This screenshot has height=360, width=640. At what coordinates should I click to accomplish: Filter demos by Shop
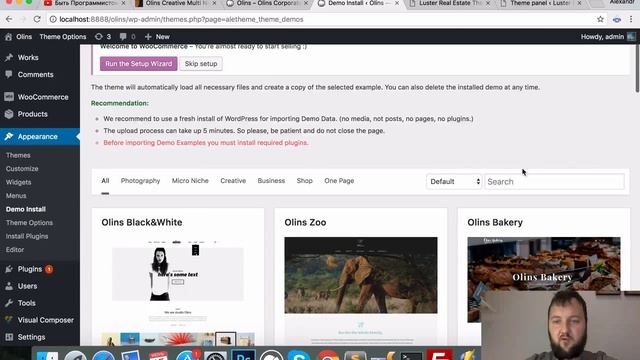(304, 181)
